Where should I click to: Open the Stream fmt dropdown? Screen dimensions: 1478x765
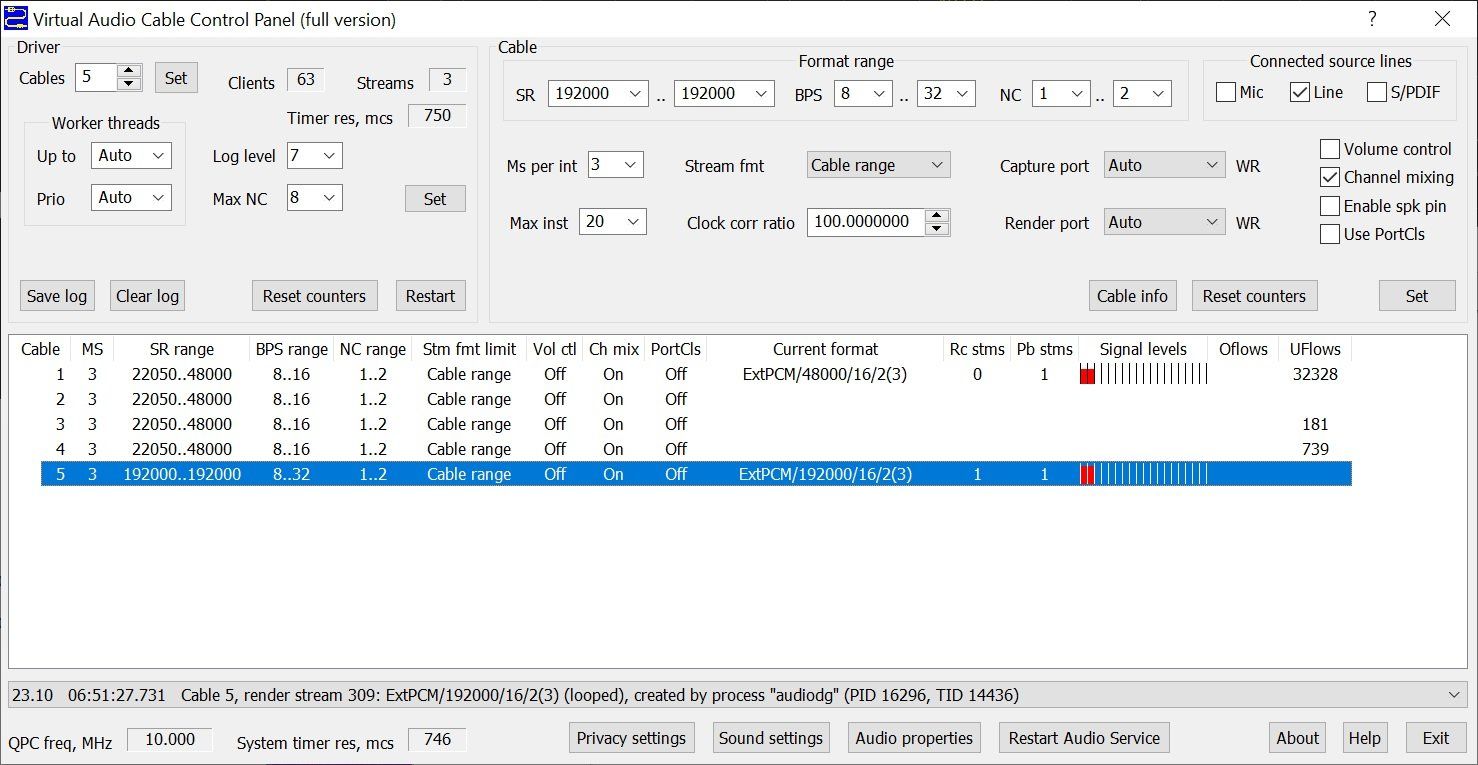tap(877, 165)
